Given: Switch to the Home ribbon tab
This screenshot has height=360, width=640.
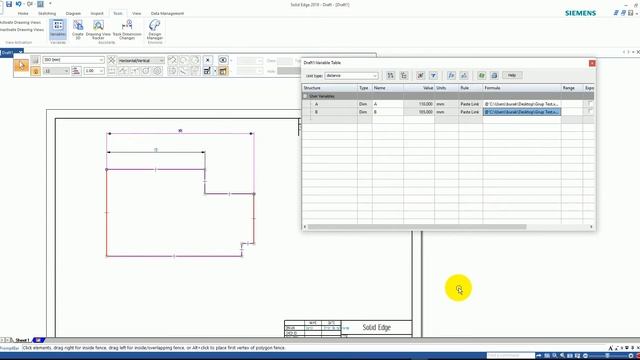Looking at the screenshot, I should point(23,13).
